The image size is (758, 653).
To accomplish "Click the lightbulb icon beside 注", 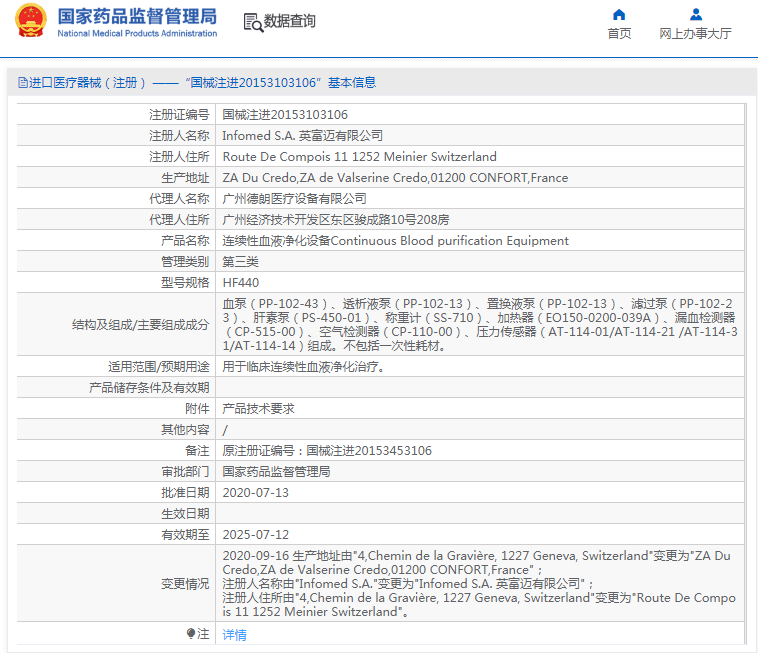I will 191,633.
